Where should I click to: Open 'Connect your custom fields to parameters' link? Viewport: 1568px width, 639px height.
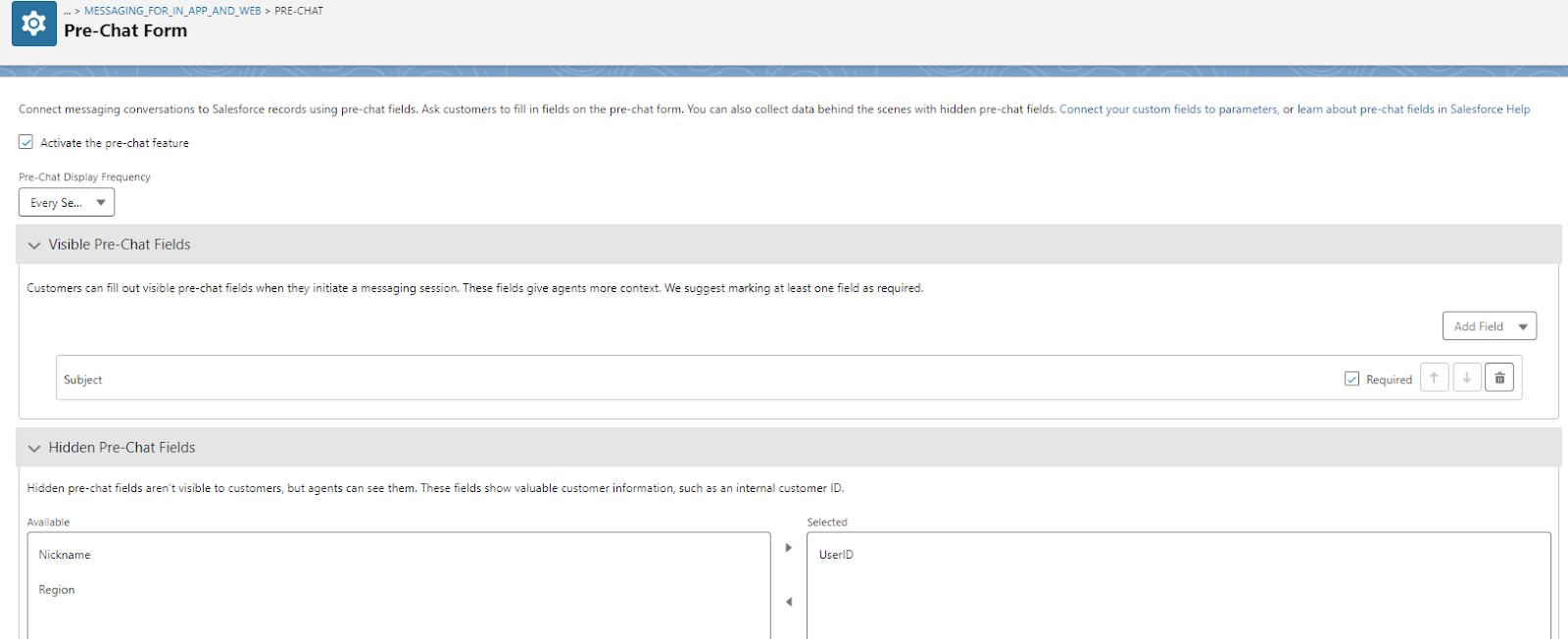(x=1168, y=110)
